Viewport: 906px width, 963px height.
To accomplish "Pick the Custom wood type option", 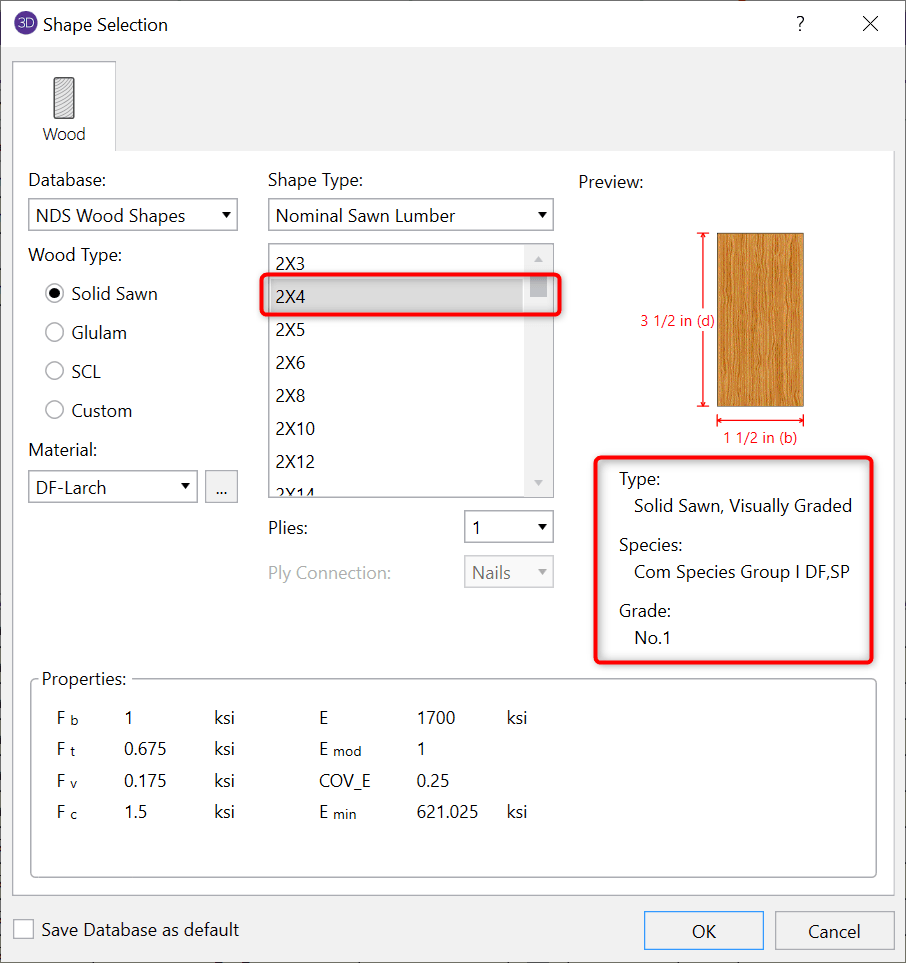I will tap(55, 411).
